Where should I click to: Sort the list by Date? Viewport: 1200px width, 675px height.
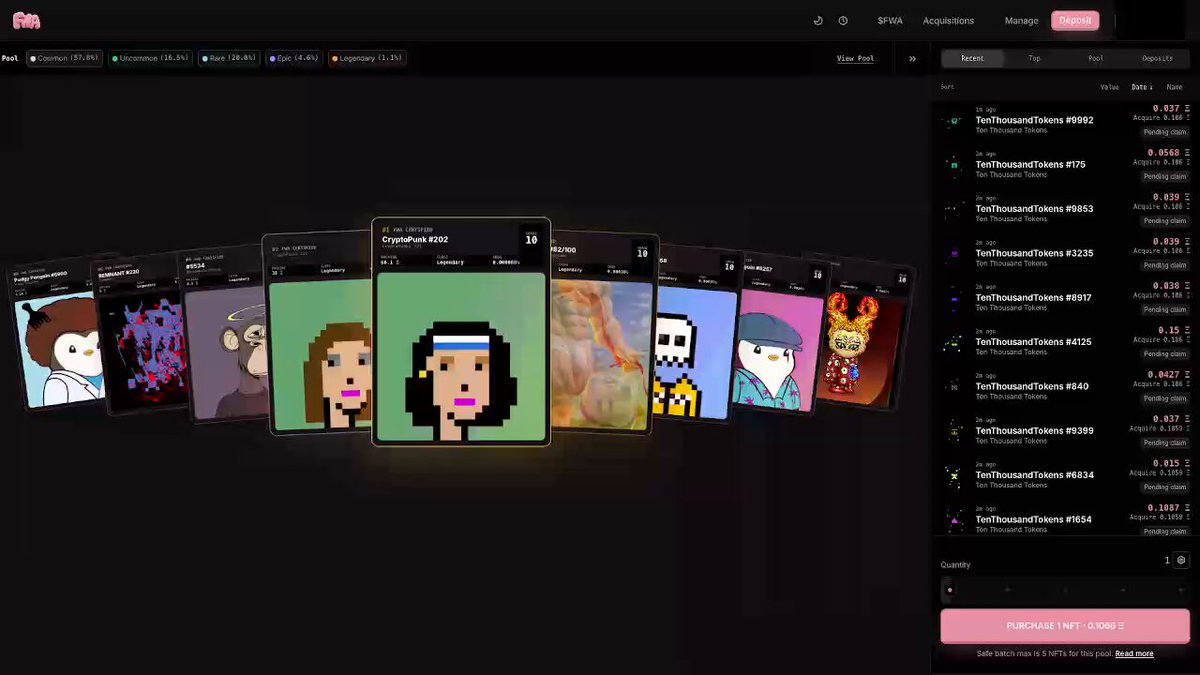1141,87
